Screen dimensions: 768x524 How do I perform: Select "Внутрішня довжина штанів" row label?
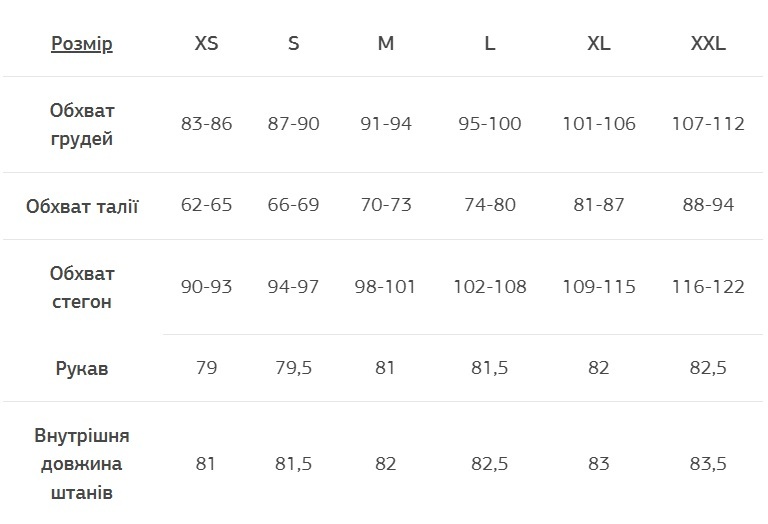(x=82, y=465)
